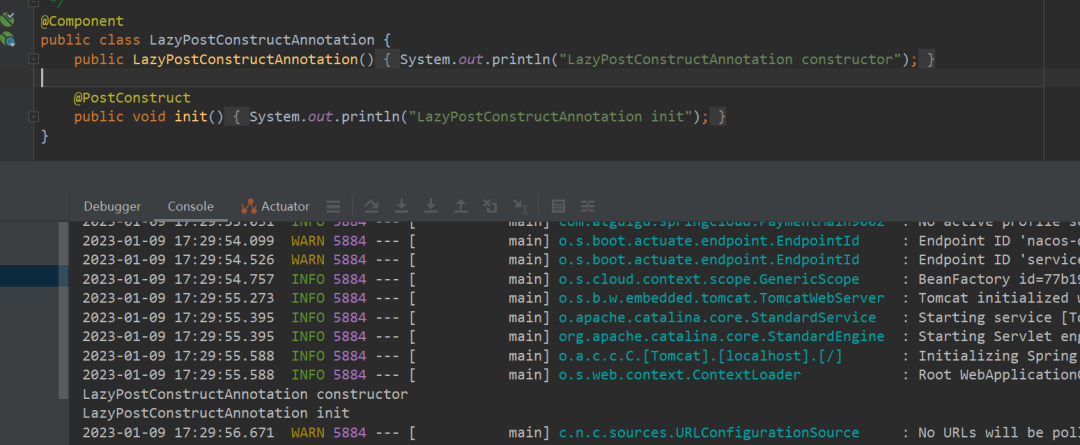Click the Force Step Into icon
Screen dimensions: 1080x445
pyautogui.click(x=431, y=206)
